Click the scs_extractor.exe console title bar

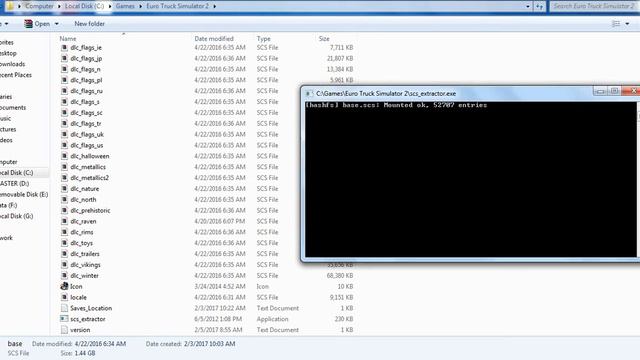(449, 93)
